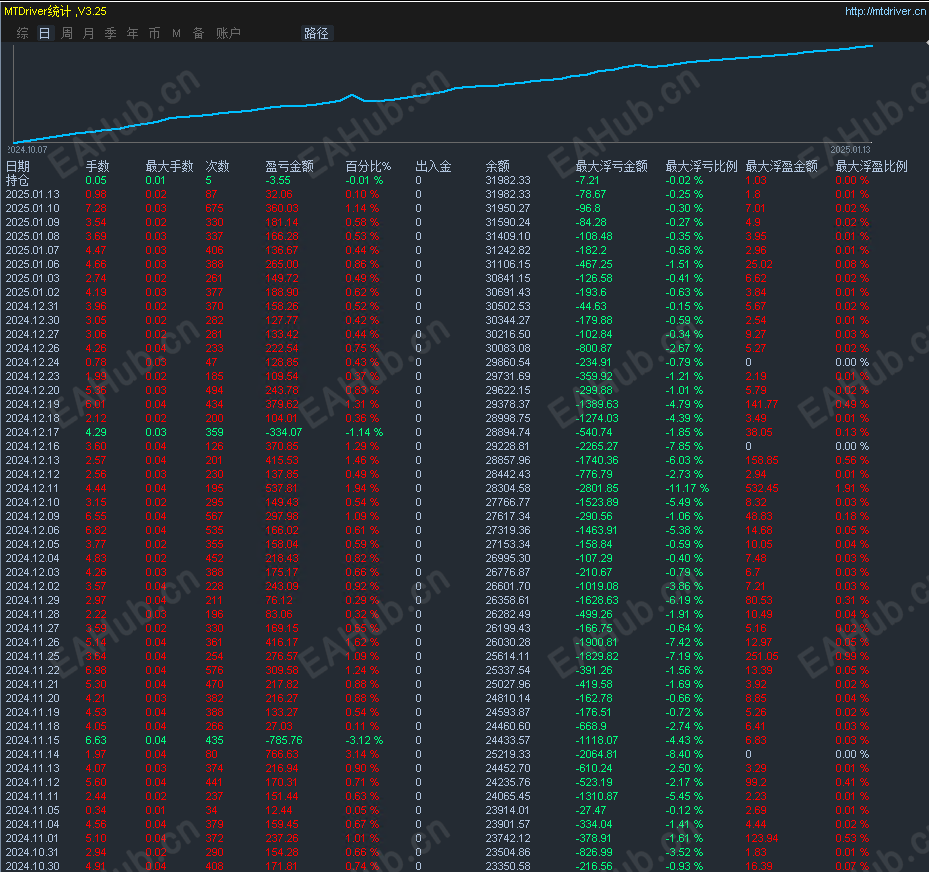Open the 账户 account tab
The image size is (929, 872).
(228, 33)
